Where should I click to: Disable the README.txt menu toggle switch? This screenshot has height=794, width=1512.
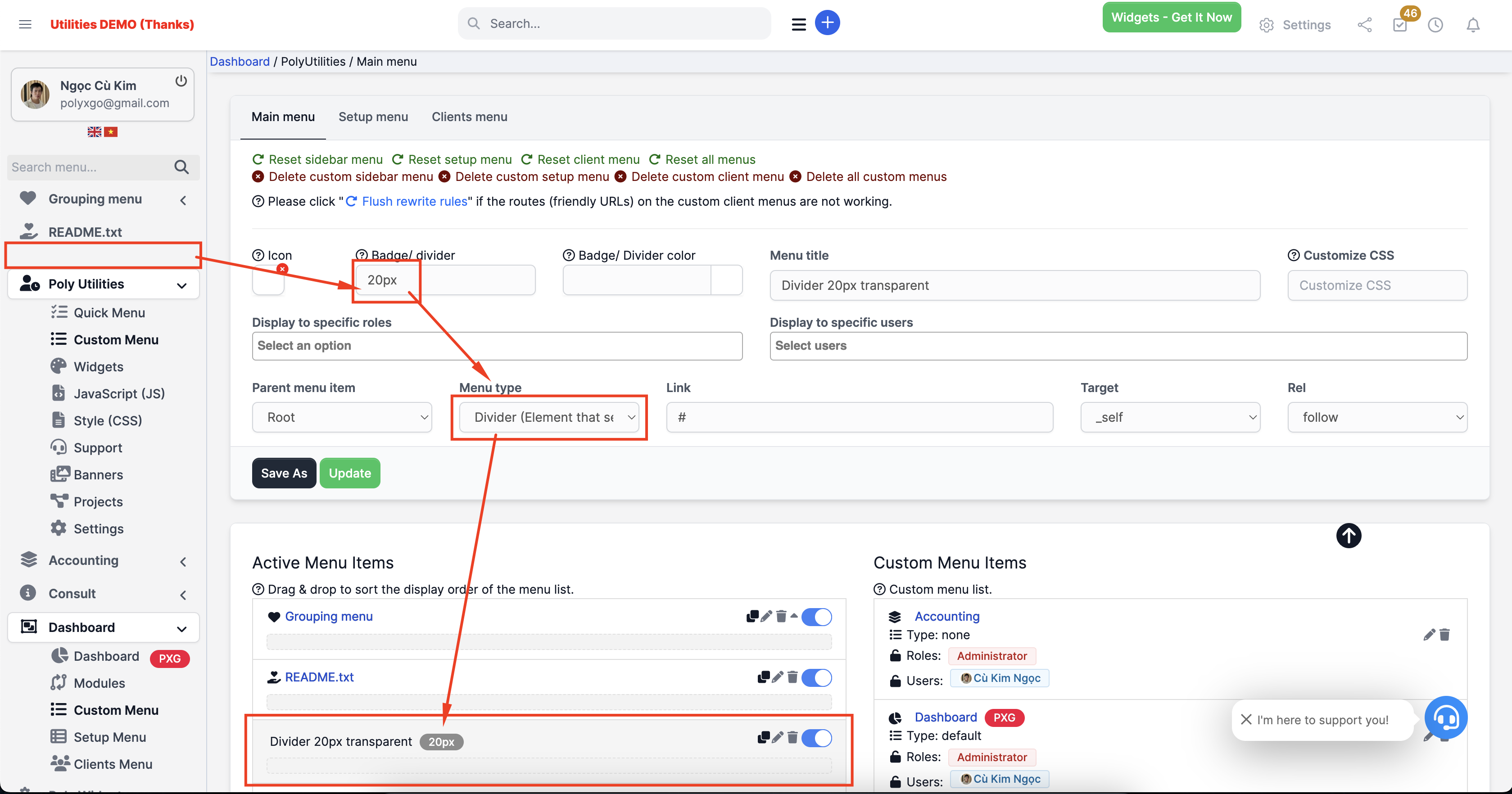(817, 678)
